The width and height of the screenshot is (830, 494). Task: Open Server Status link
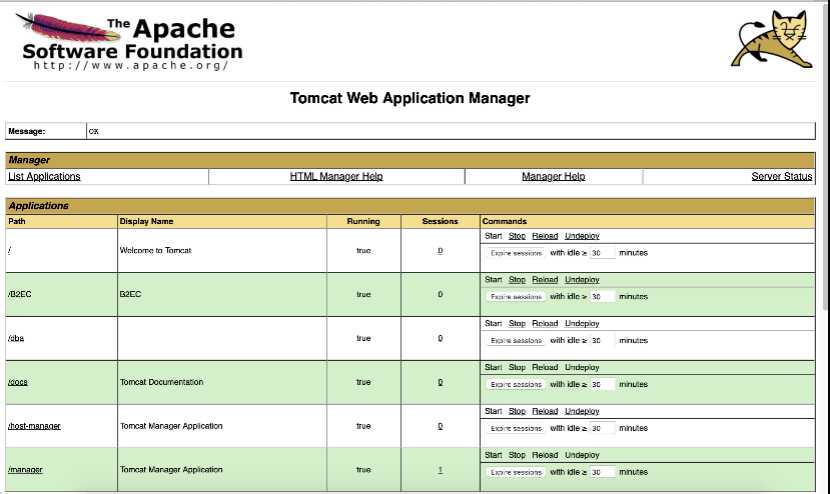[782, 176]
